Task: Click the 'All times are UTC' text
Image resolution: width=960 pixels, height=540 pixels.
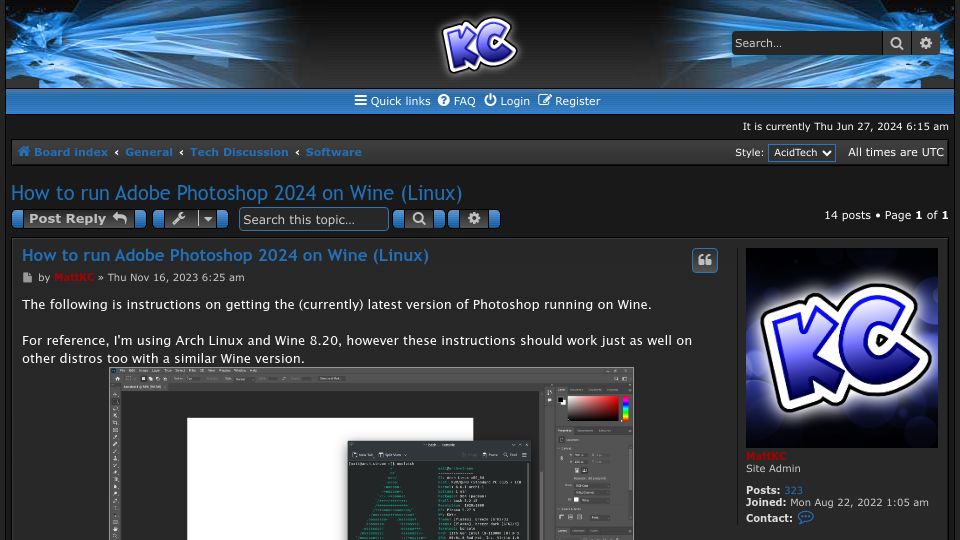Action: [896, 152]
